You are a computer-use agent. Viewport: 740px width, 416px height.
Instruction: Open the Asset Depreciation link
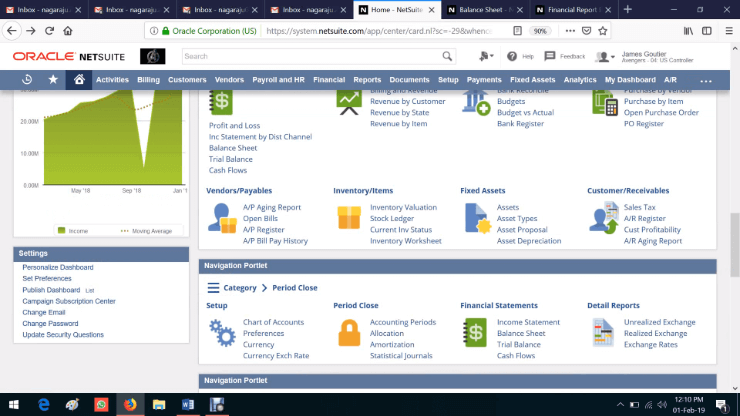(529, 241)
